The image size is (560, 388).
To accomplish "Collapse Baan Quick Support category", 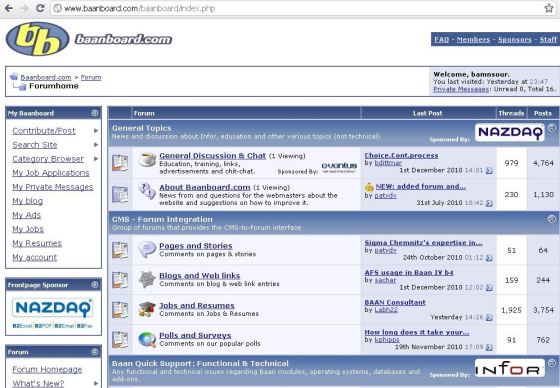I will click(x=552, y=363).
